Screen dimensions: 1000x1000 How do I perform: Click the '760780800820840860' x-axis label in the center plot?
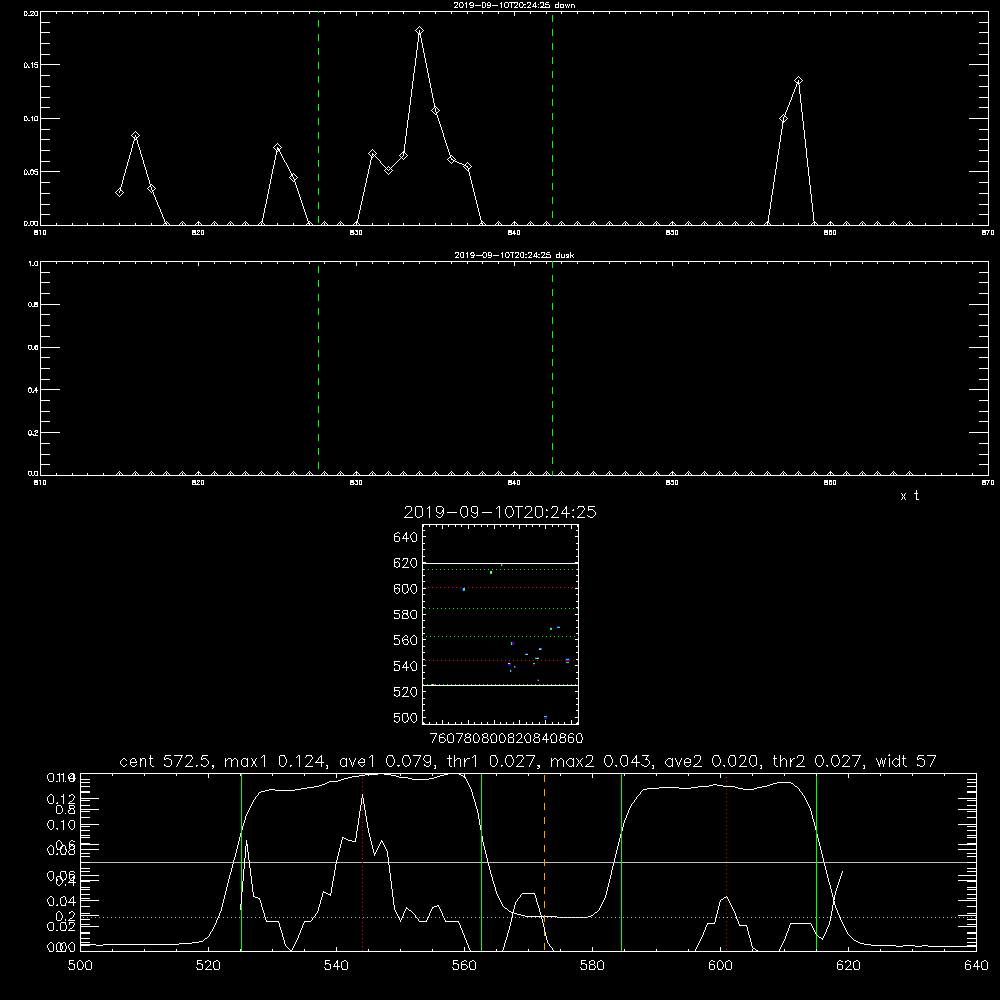tap(506, 739)
